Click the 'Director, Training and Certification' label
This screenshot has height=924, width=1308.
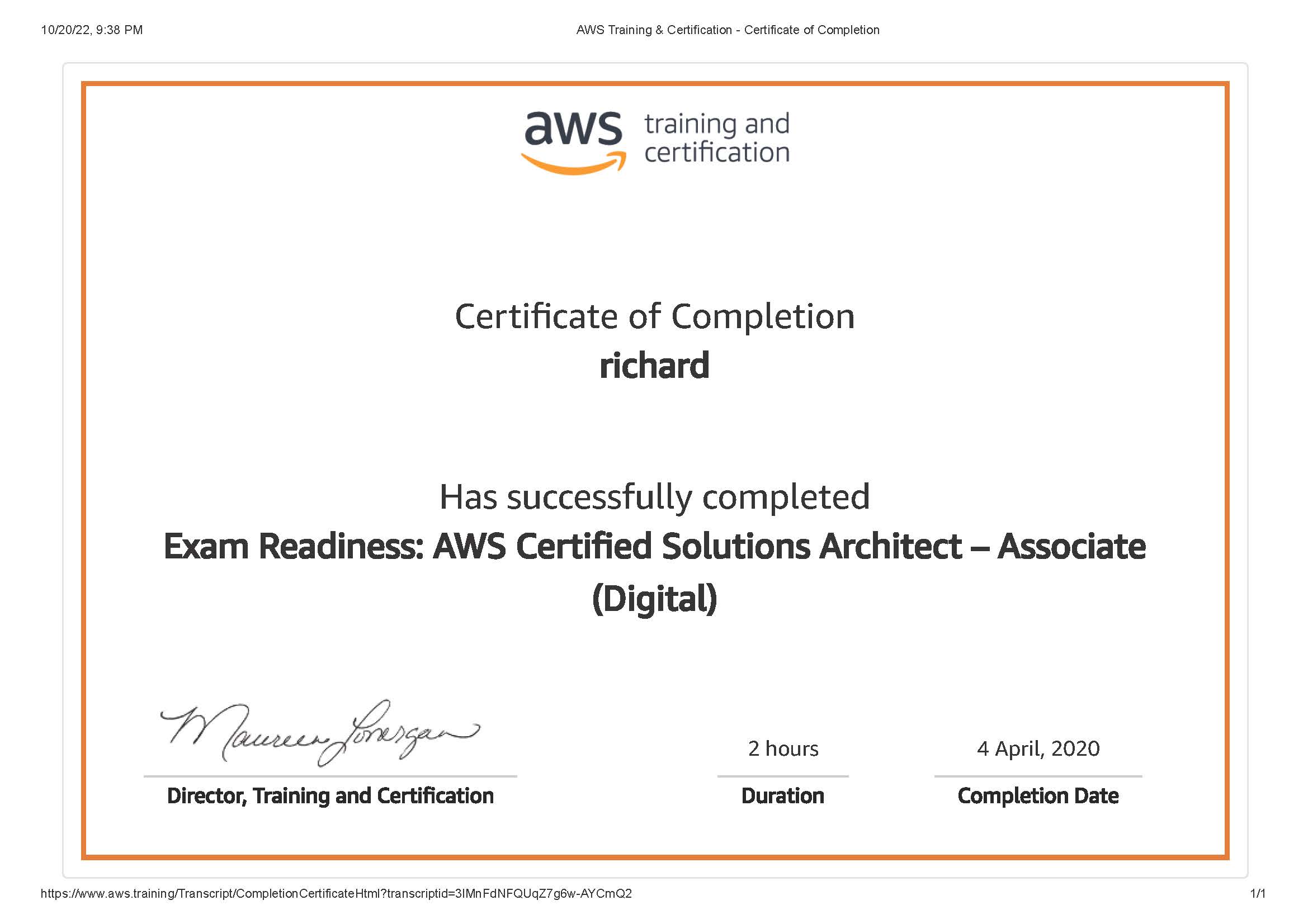330,796
